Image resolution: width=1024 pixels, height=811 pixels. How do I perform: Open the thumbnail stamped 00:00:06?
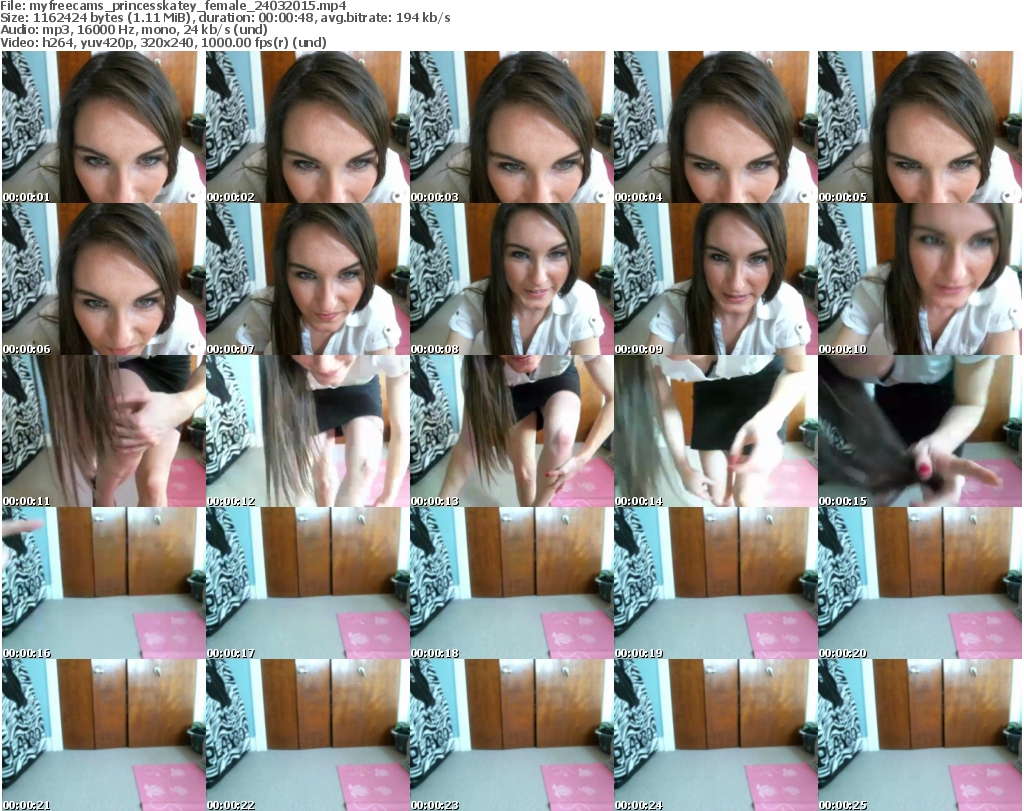coord(104,279)
